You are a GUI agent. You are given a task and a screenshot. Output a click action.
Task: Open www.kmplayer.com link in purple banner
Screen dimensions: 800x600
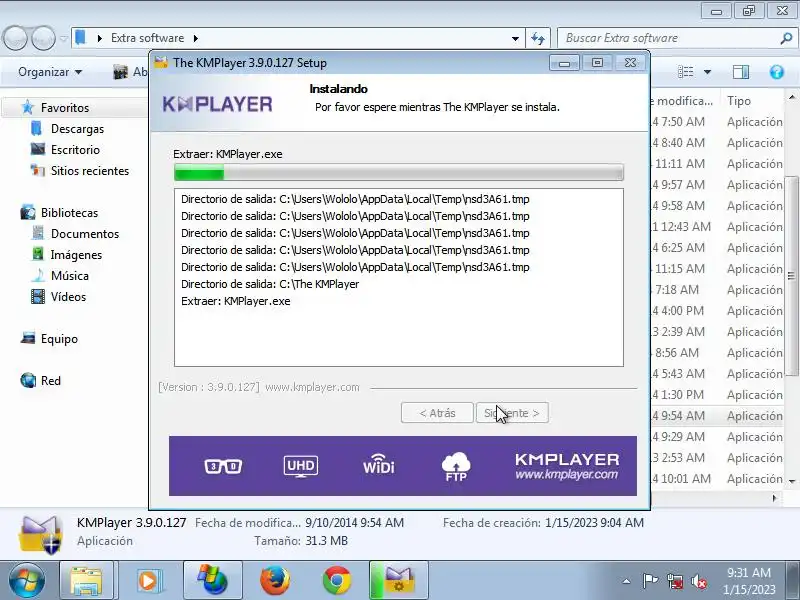click(567, 474)
